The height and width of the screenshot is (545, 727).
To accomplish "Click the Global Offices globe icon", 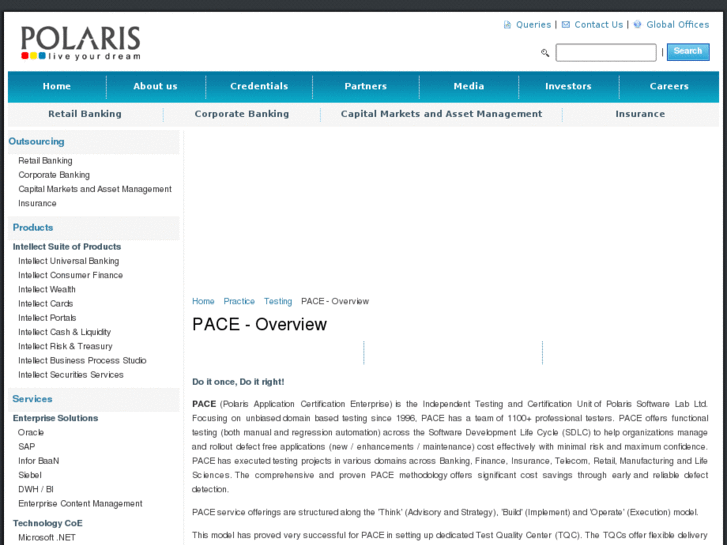I will pos(638,24).
